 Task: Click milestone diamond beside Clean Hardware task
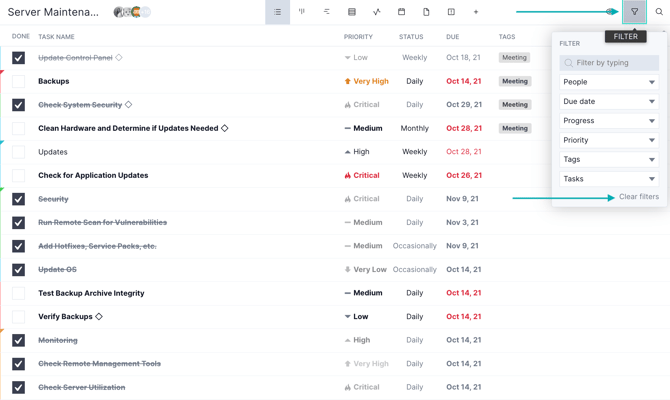pos(224,128)
